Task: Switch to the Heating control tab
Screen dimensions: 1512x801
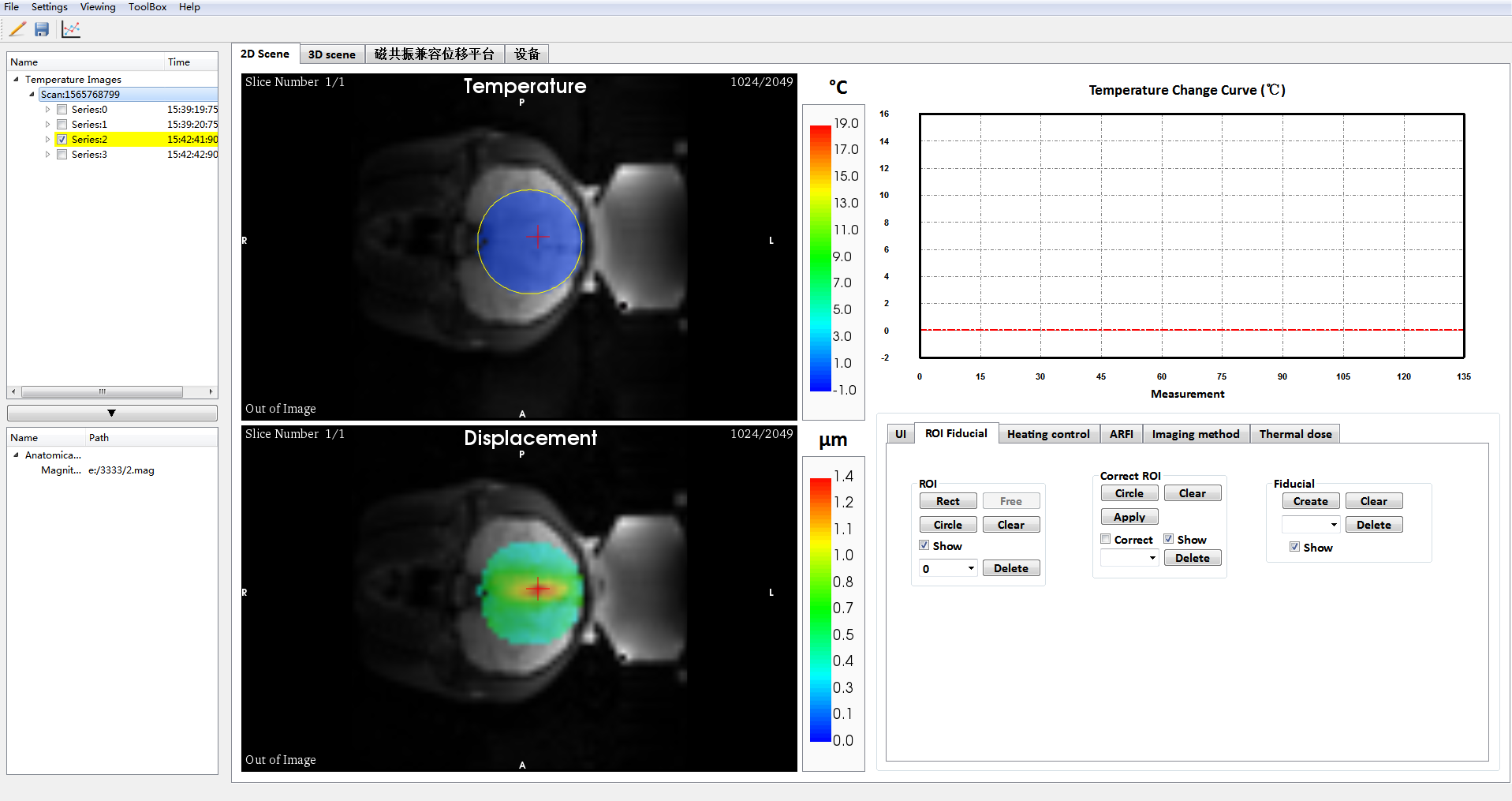Action: [1047, 434]
